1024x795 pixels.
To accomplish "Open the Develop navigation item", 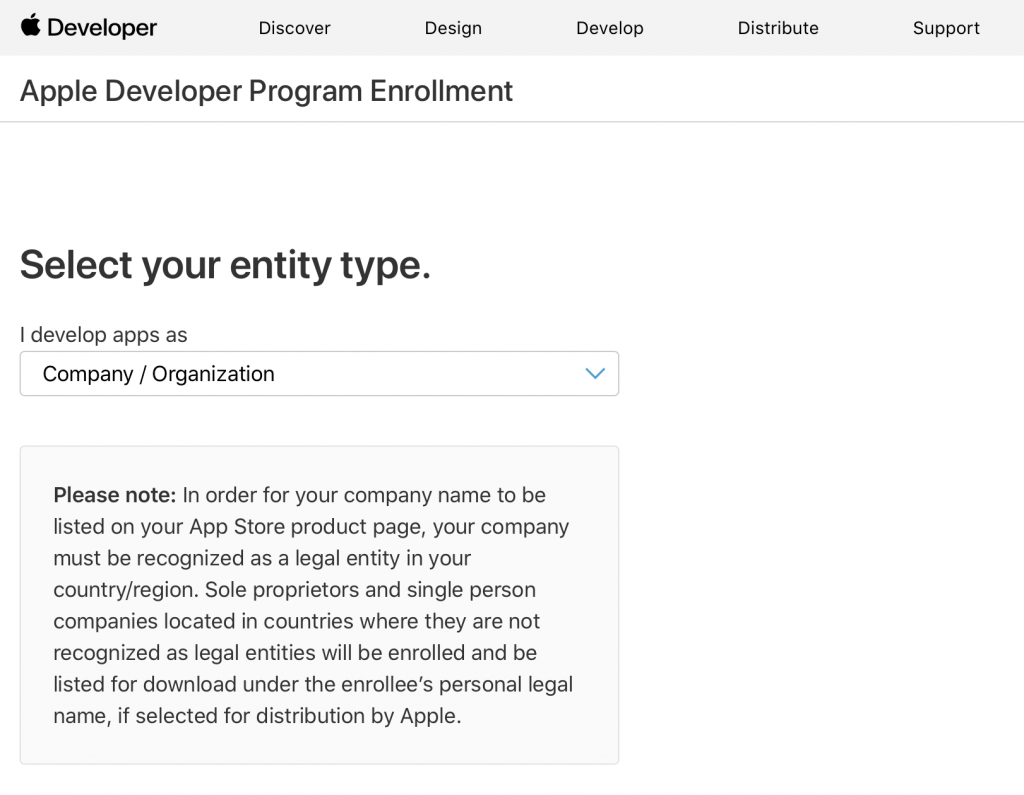I will [610, 28].
